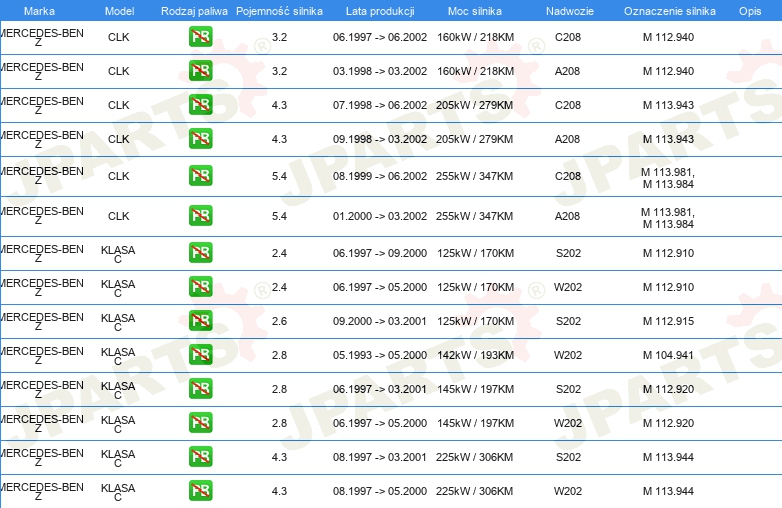Click the fuel icon in the 2.6 KLASA C row
Screen dimensions: 782x508
(x=200, y=321)
